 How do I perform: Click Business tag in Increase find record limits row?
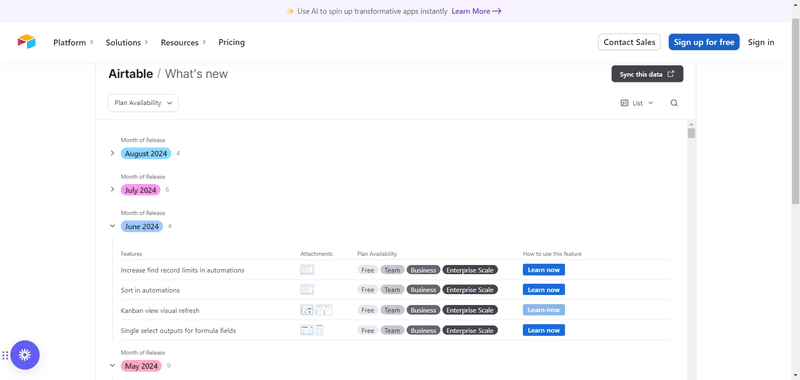tap(423, 270)
